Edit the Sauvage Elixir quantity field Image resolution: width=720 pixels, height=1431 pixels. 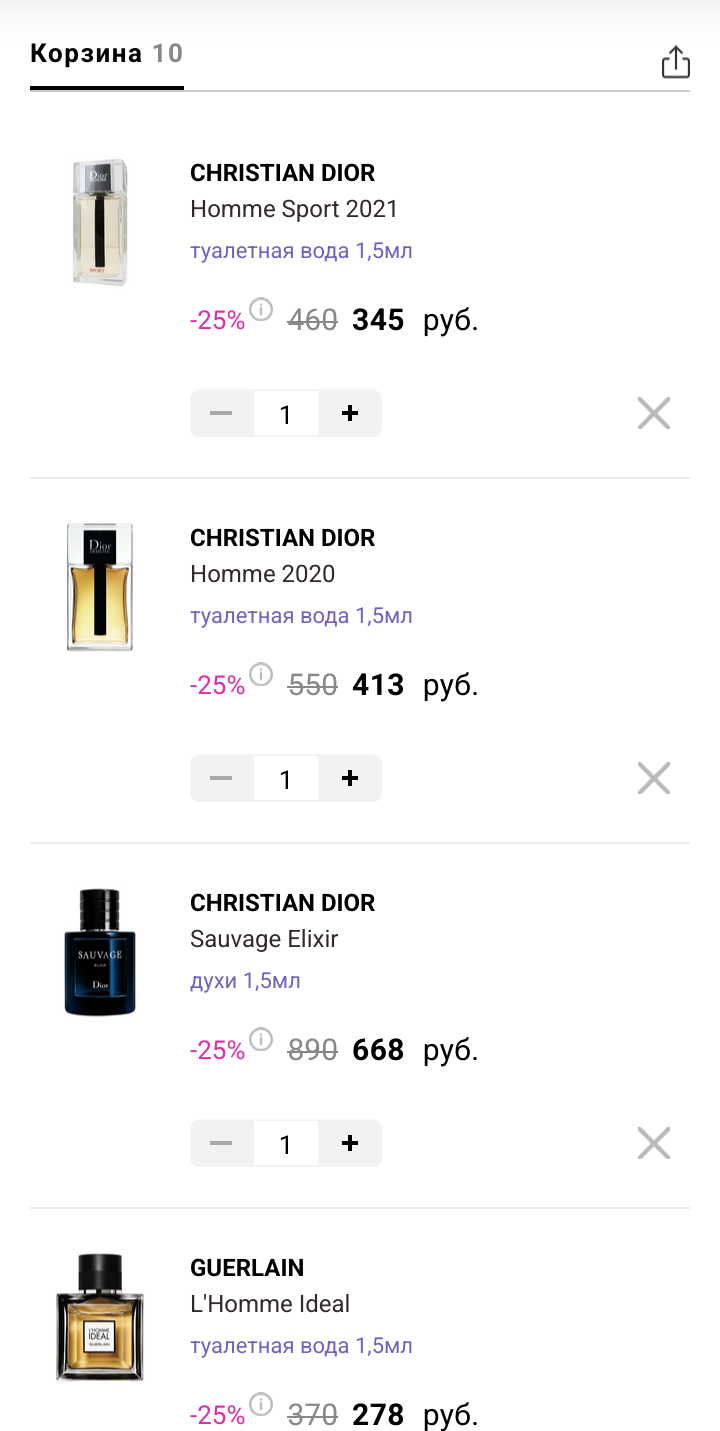tap(286, 1143)
